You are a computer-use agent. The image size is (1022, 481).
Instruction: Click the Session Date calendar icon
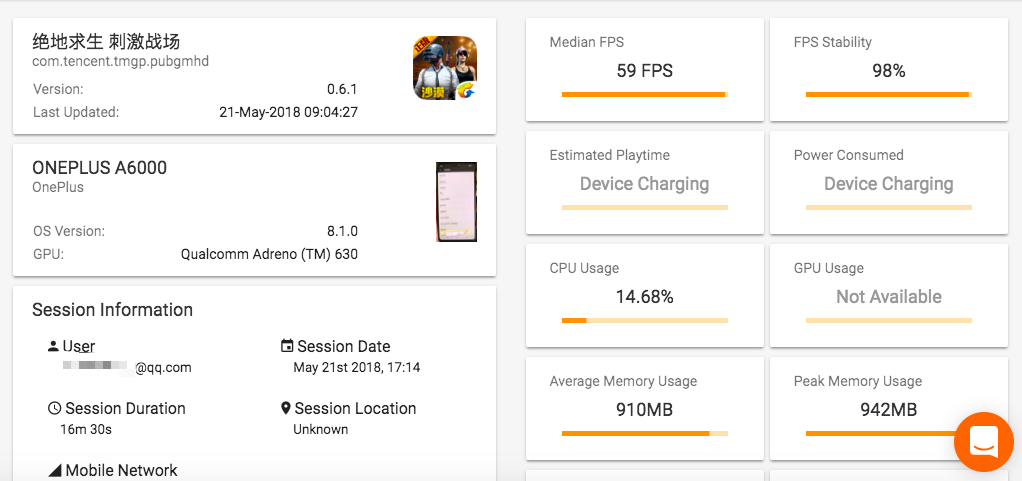click(287, 346)
